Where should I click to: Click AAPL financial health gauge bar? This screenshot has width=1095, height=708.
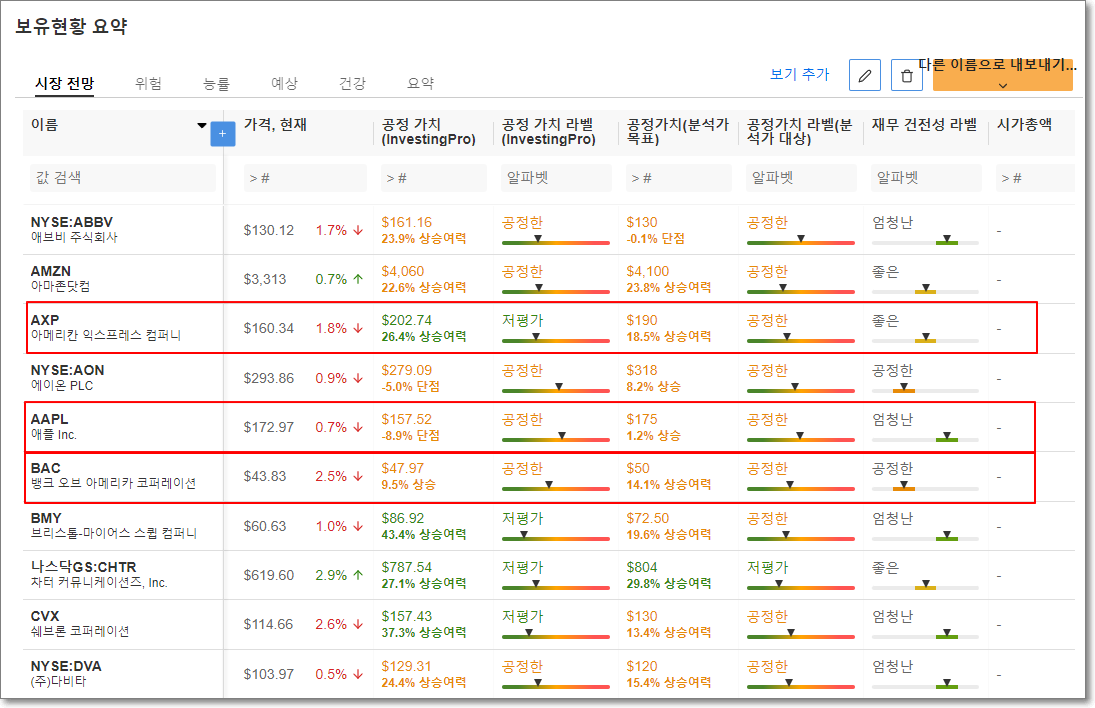tap(925, 437)
